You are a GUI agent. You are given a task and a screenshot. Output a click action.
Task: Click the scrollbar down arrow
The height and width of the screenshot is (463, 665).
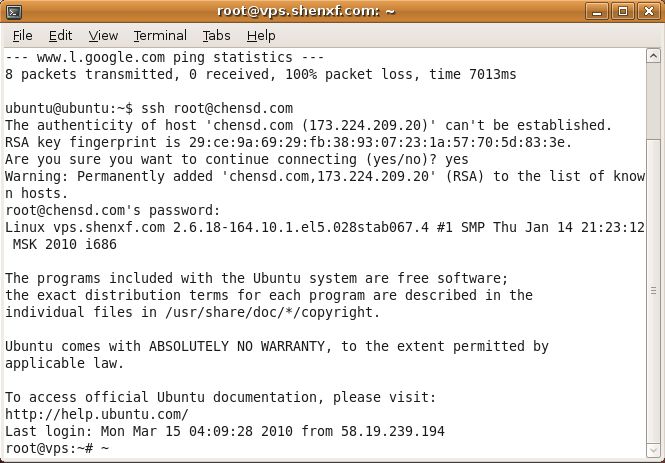(x=653, y=450)
